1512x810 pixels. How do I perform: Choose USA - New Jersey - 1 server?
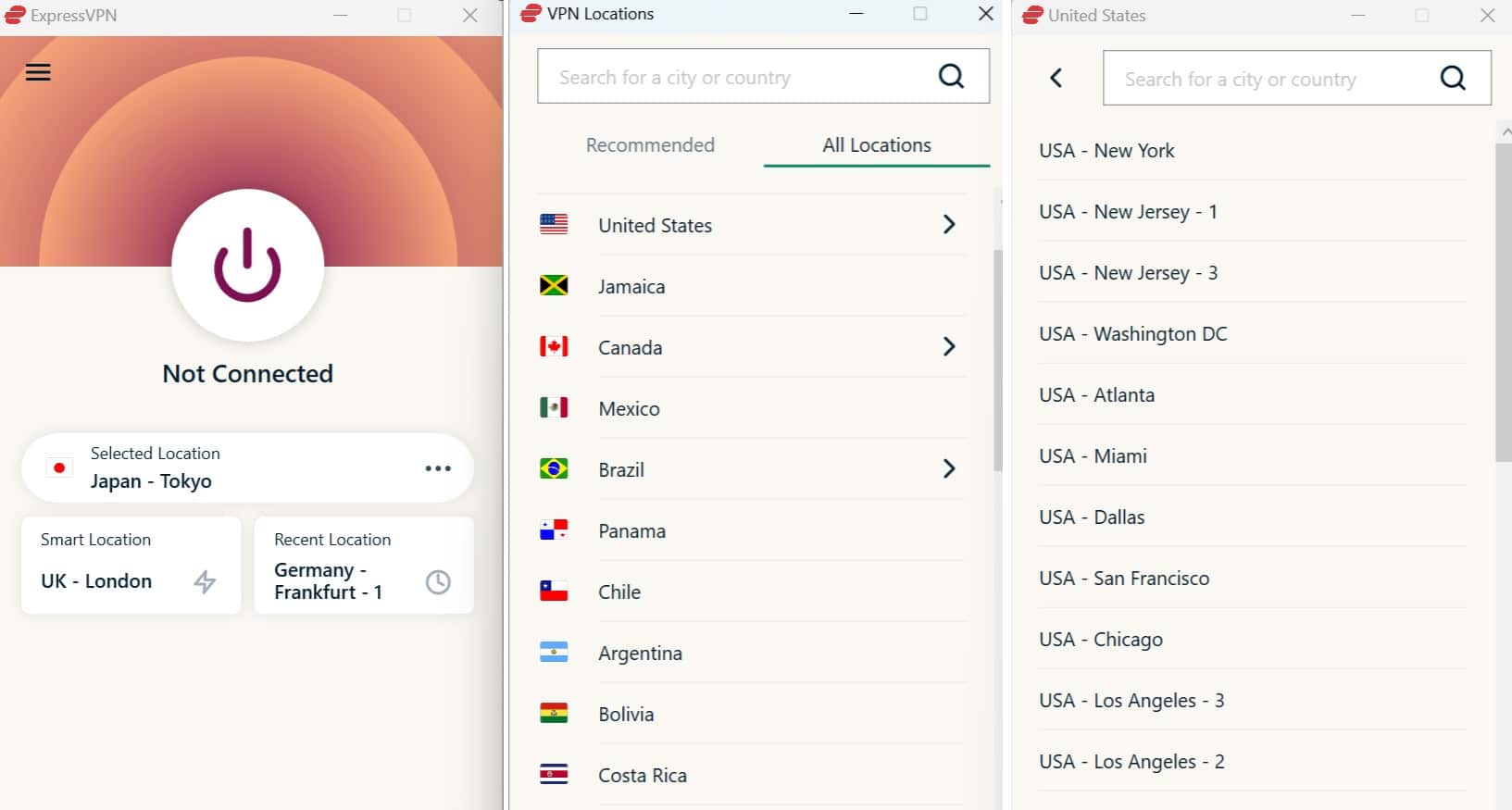[x=1253, y=211]
